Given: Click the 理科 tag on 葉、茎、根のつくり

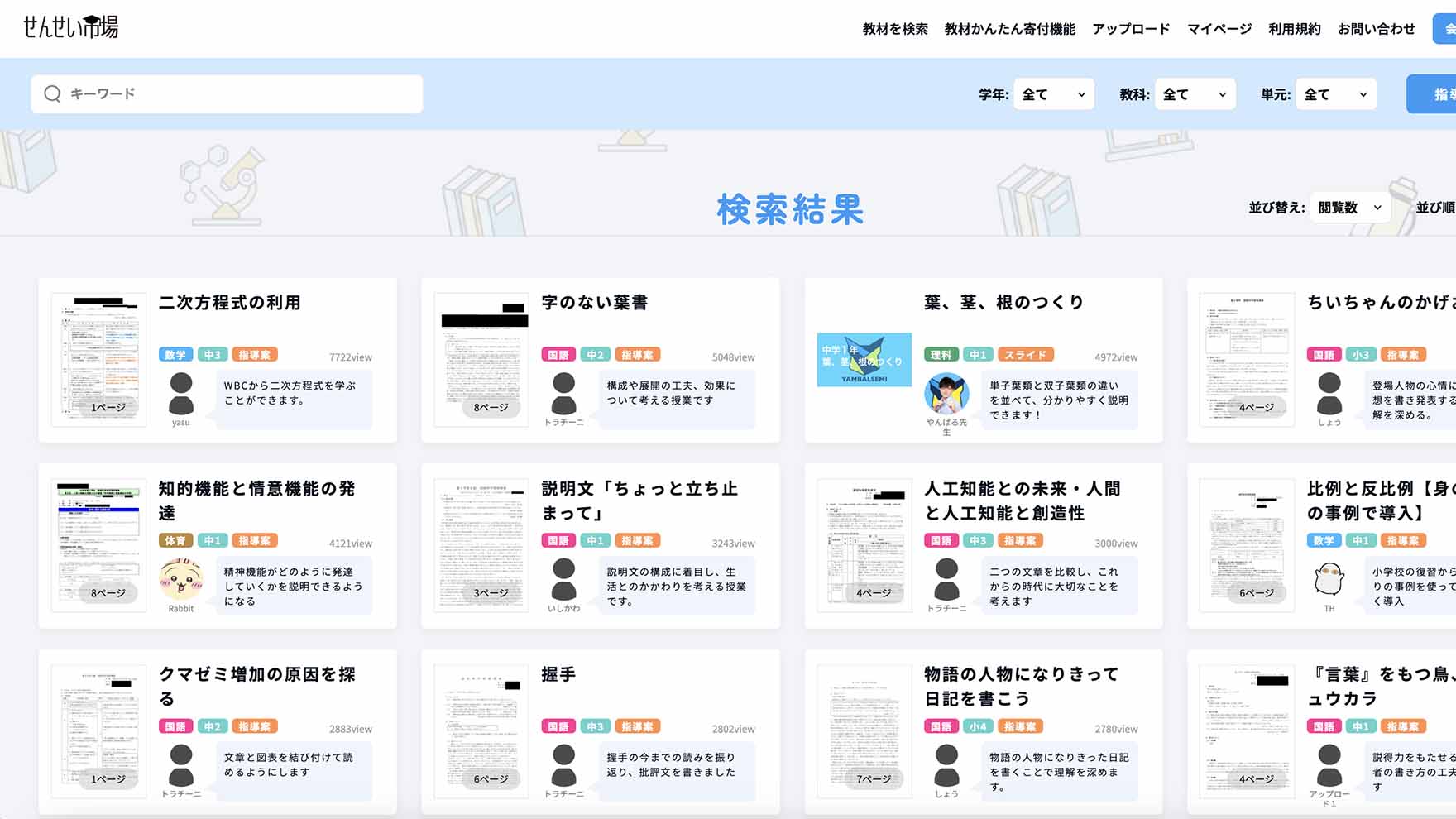Looking at the screenshot, I should pos(941,355).
